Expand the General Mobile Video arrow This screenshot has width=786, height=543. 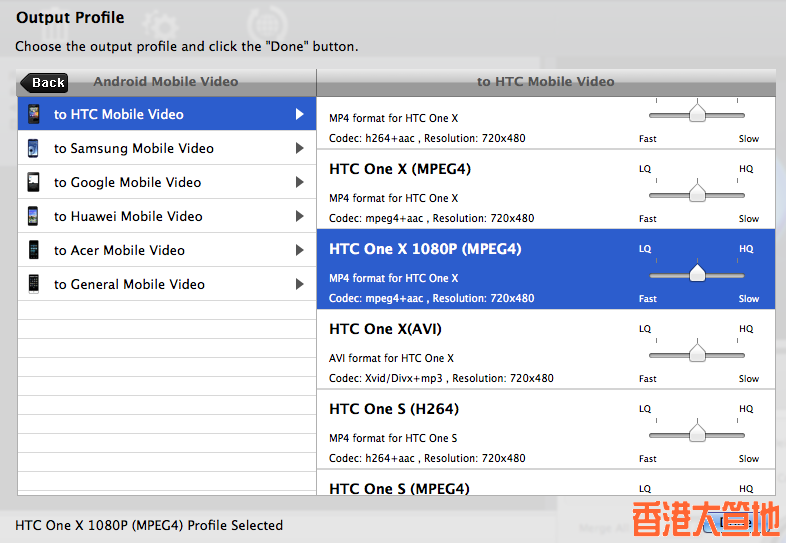point(300,284)
